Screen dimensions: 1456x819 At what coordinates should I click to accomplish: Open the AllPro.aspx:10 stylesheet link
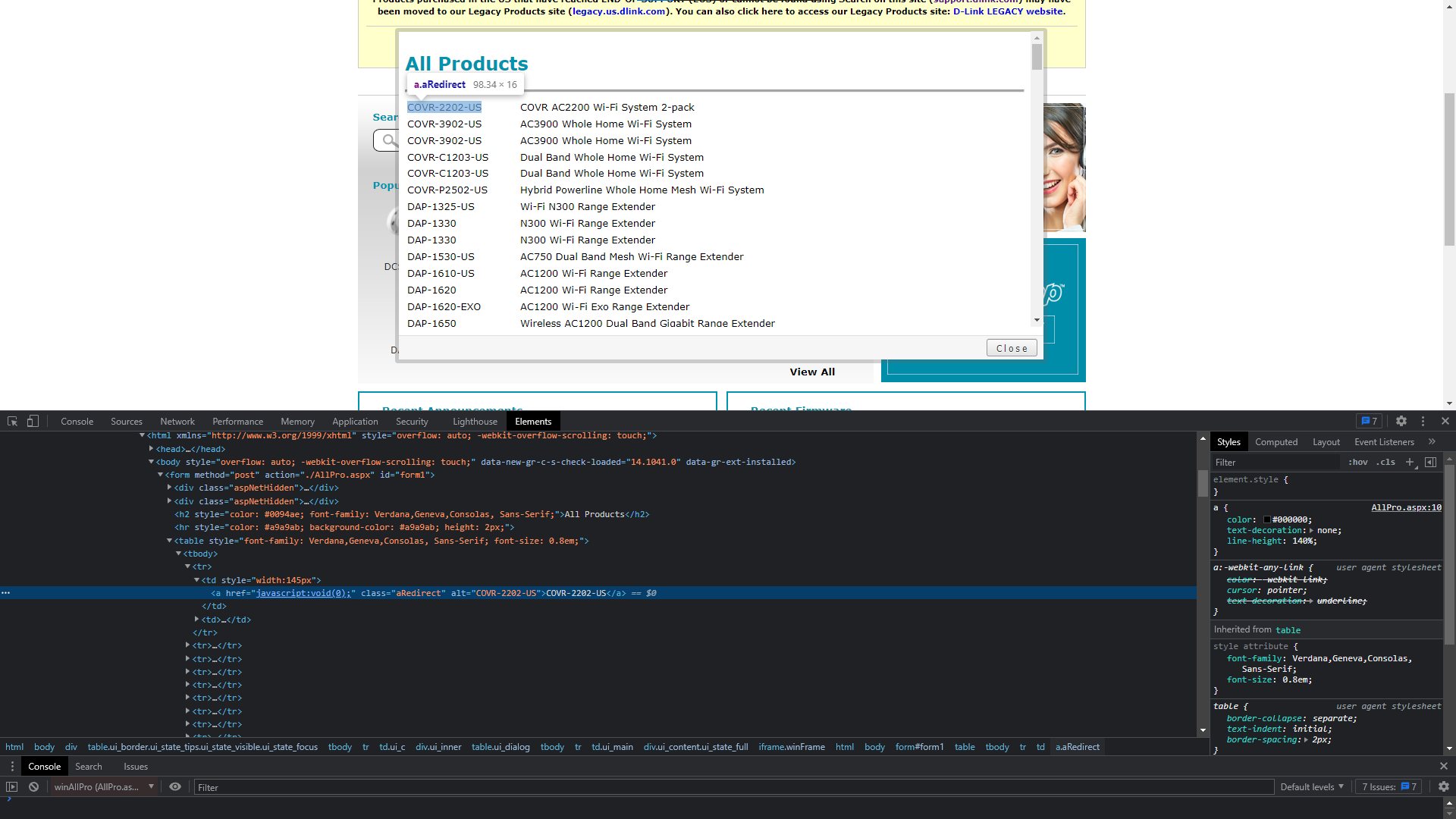pyautogui.click(x=1406, y=508)
